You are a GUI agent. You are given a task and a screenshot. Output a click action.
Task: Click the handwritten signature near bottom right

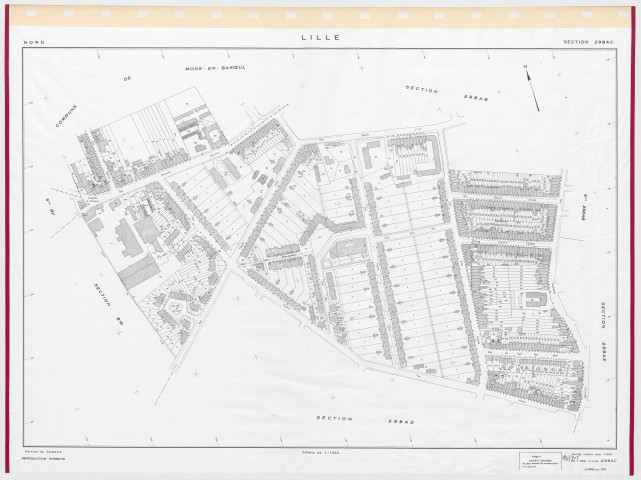click(566, 458)
